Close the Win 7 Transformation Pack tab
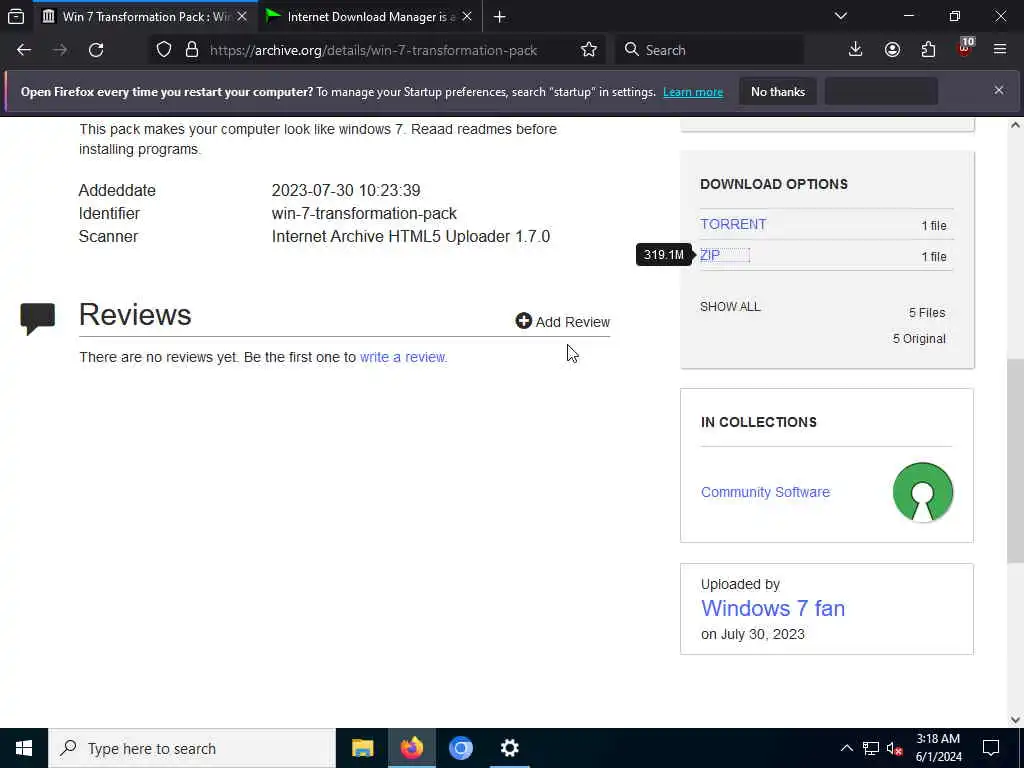 pos(242,16)
